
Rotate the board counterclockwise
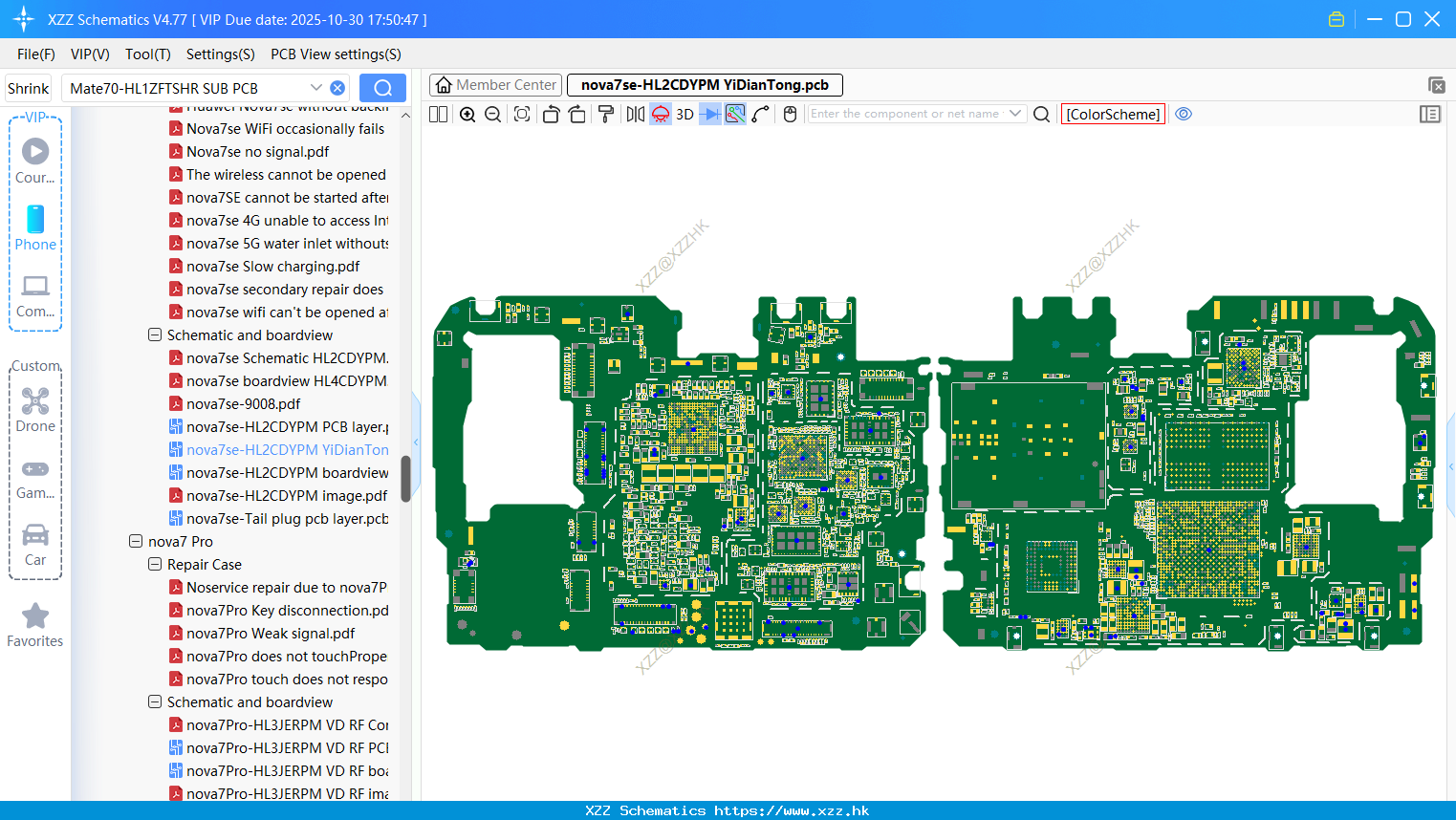click(551, 114)
